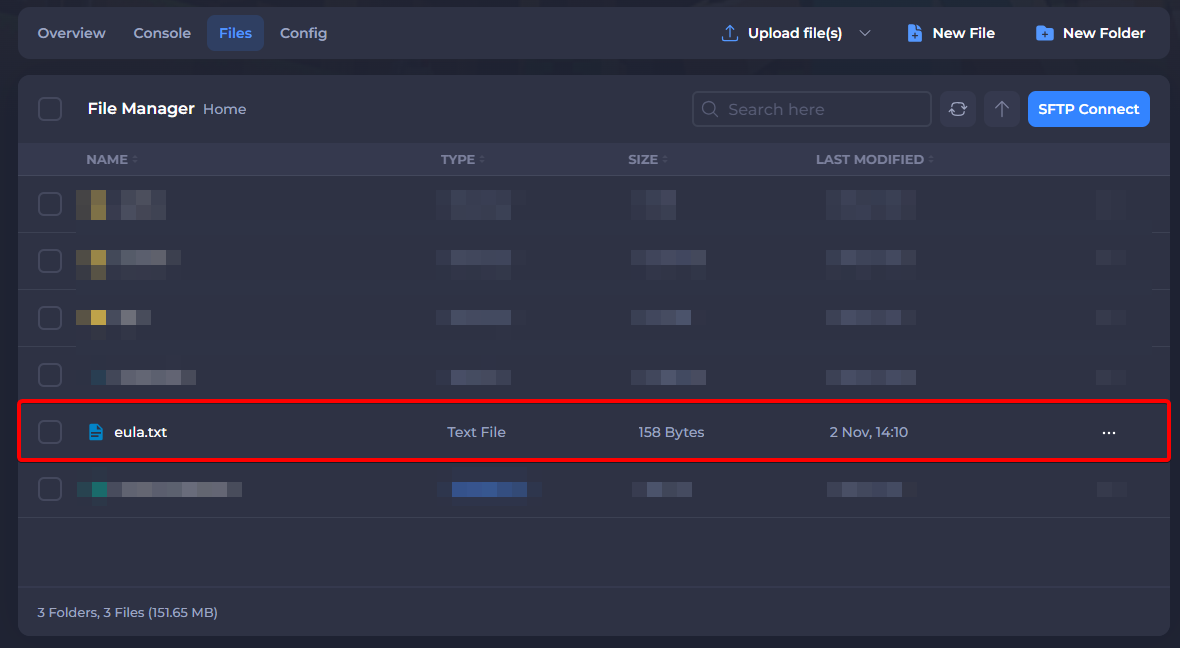Click the upload icon beside Upload file(s)
Image resolution: width=1180 pixels, height=648 pixels.
729,33
